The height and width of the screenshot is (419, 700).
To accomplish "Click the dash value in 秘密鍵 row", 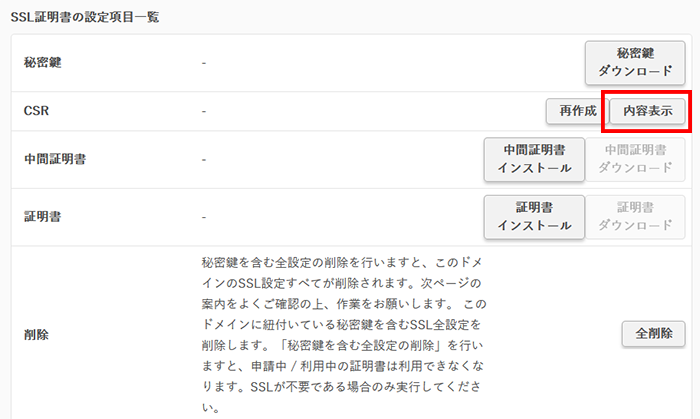I will click(x=203, y=63).
